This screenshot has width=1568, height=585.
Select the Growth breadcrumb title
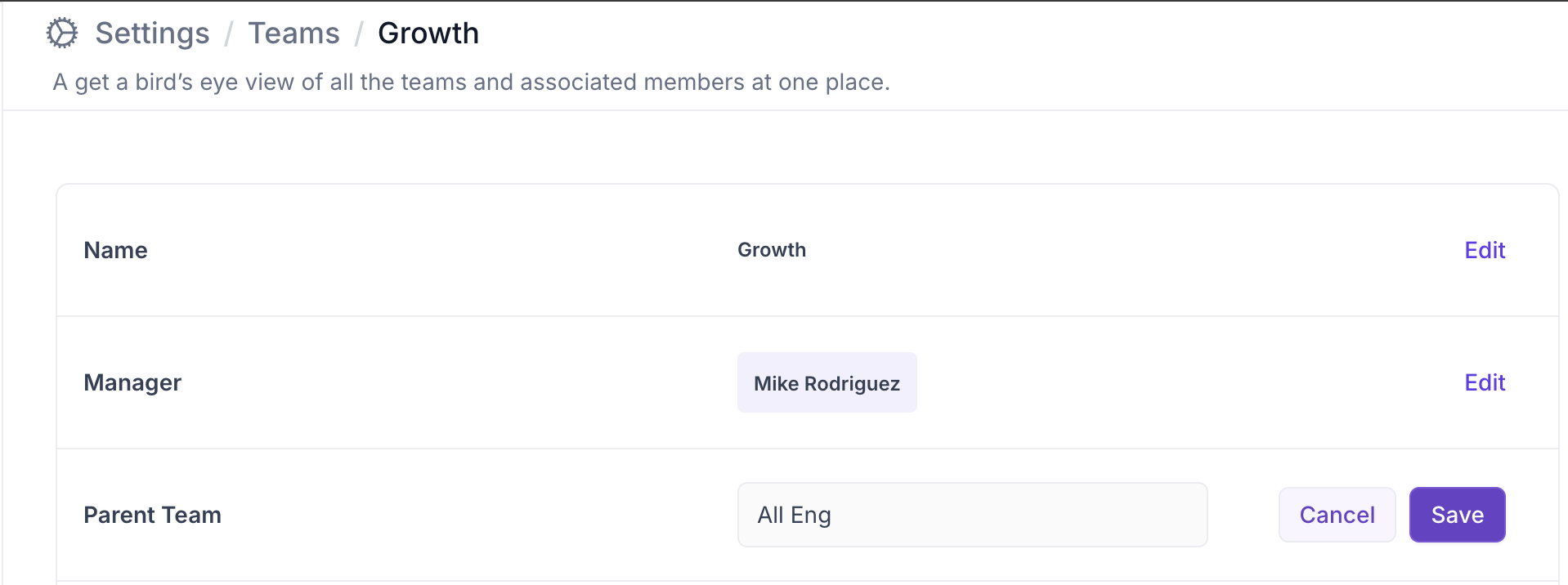tap(428, 33)
